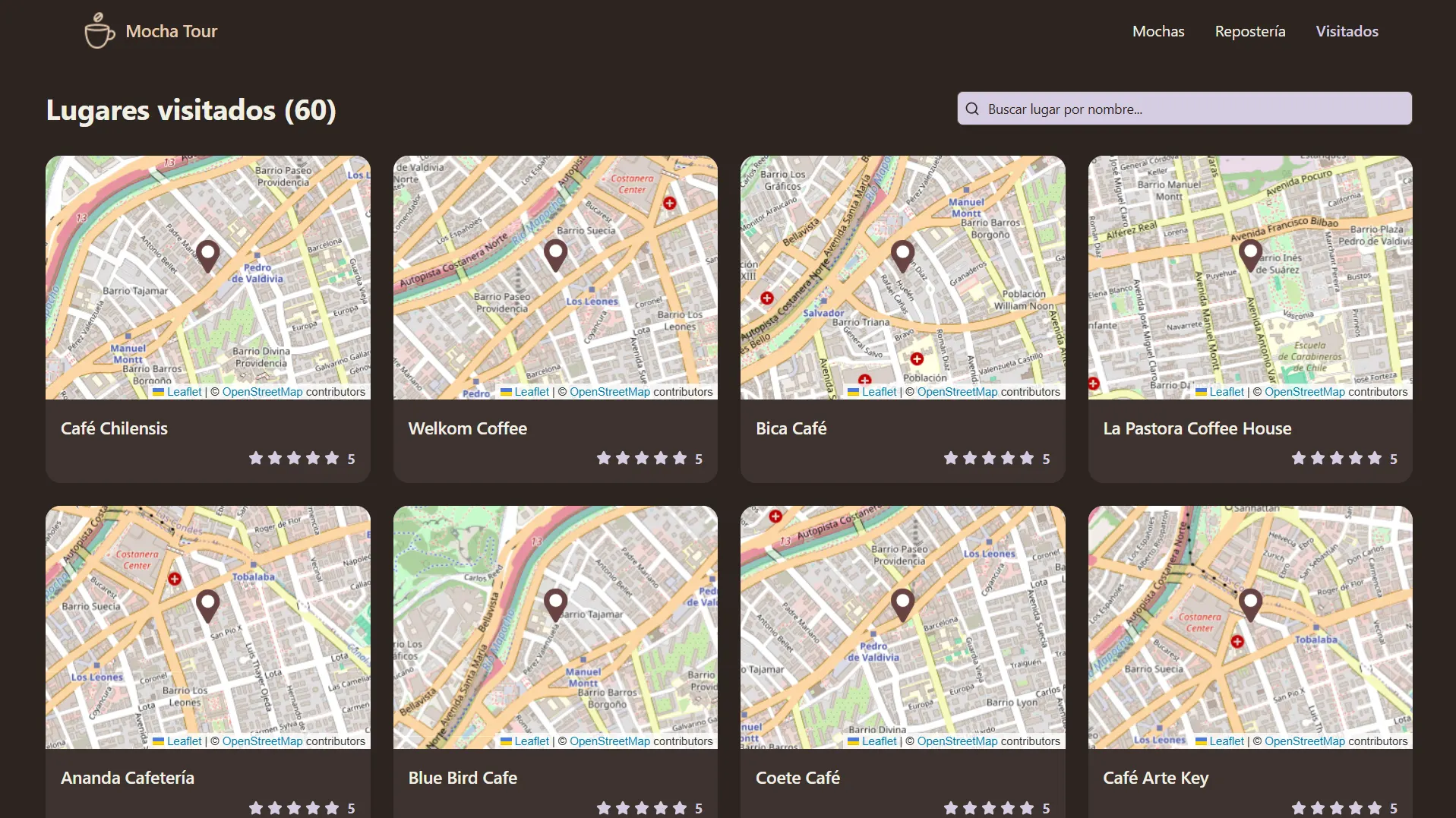Go to the Repostería section

[x=1250, y=31]
